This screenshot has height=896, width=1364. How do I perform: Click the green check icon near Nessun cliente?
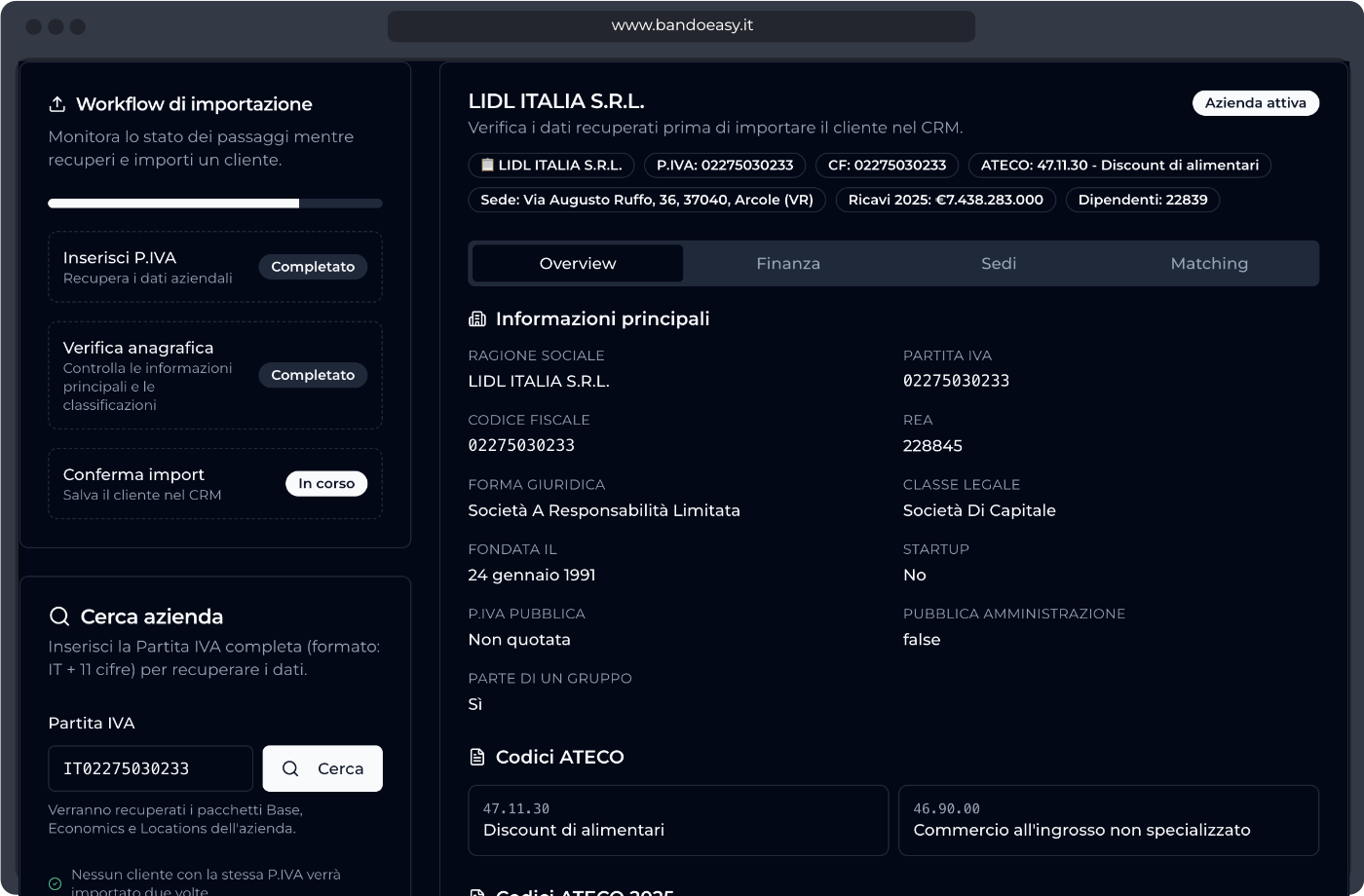point(56,884)
